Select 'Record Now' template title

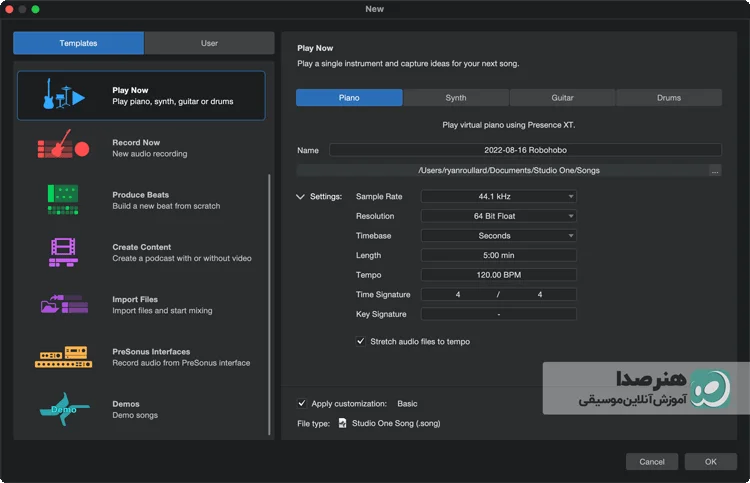pos(136,143)
